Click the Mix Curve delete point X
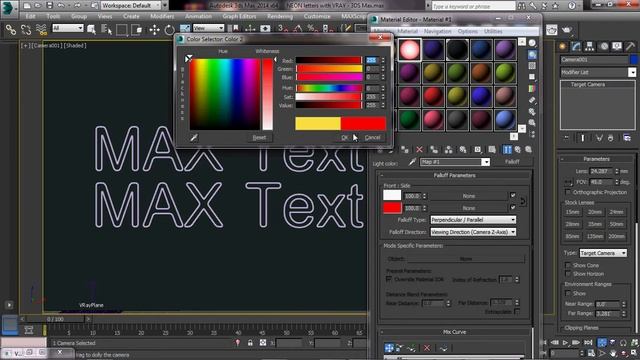 427,348
